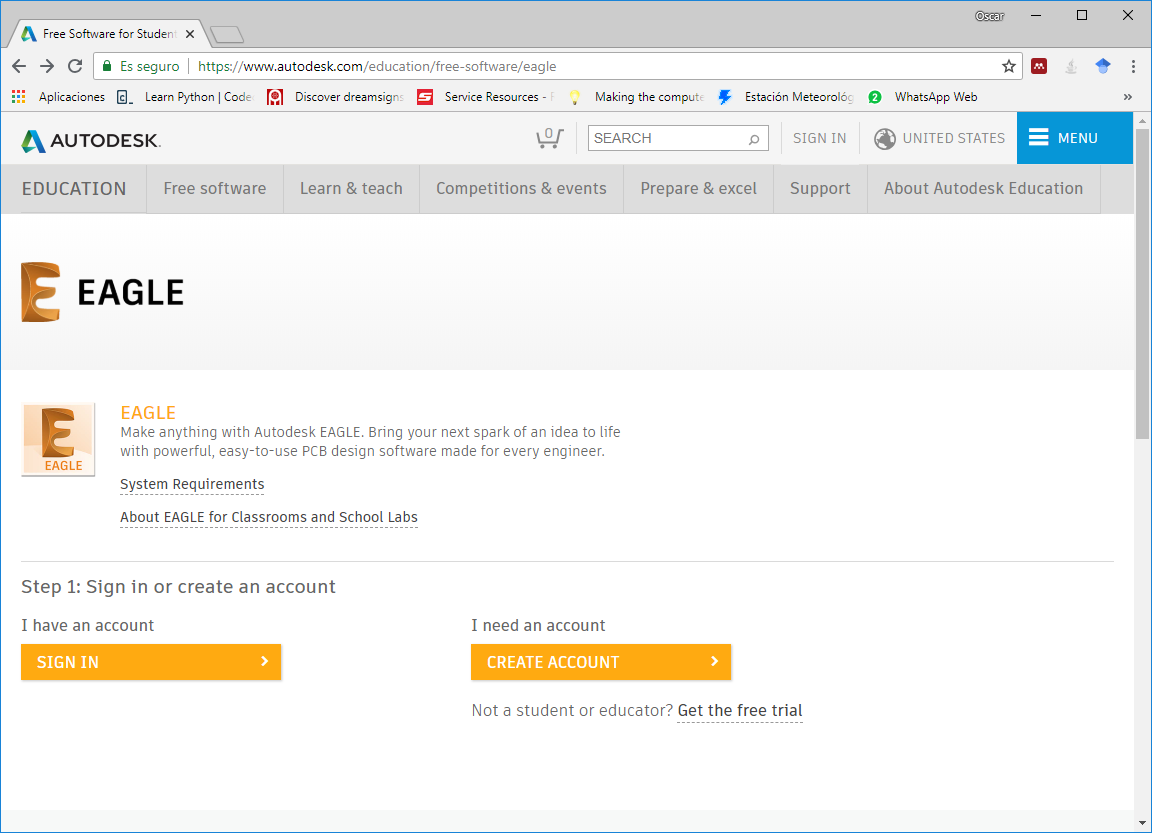Click the Autodesk logo
Viewport: 1152px width, 833px height.
pyautogui.click(x=91, y=140)
